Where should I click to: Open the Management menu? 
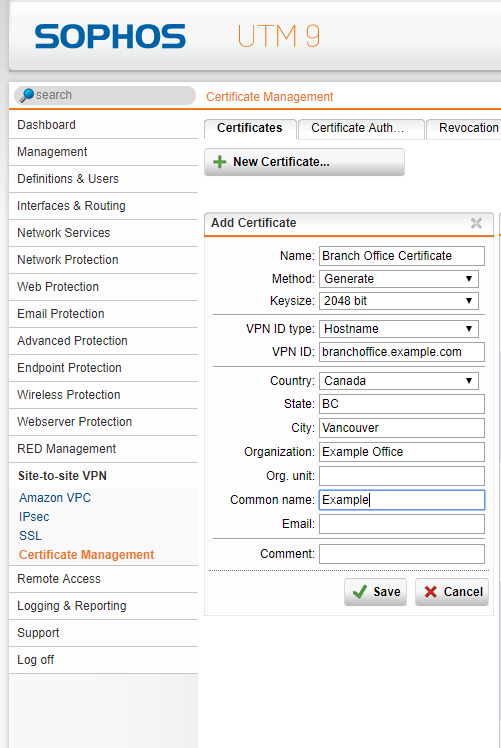103,152
